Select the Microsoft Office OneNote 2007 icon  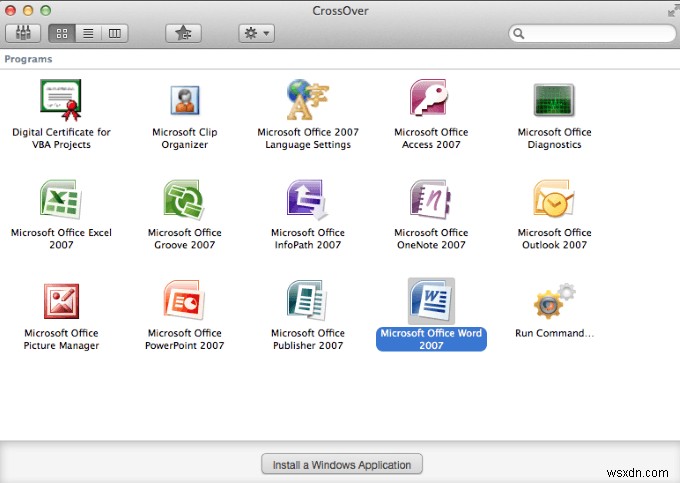[x=431, y=199]
